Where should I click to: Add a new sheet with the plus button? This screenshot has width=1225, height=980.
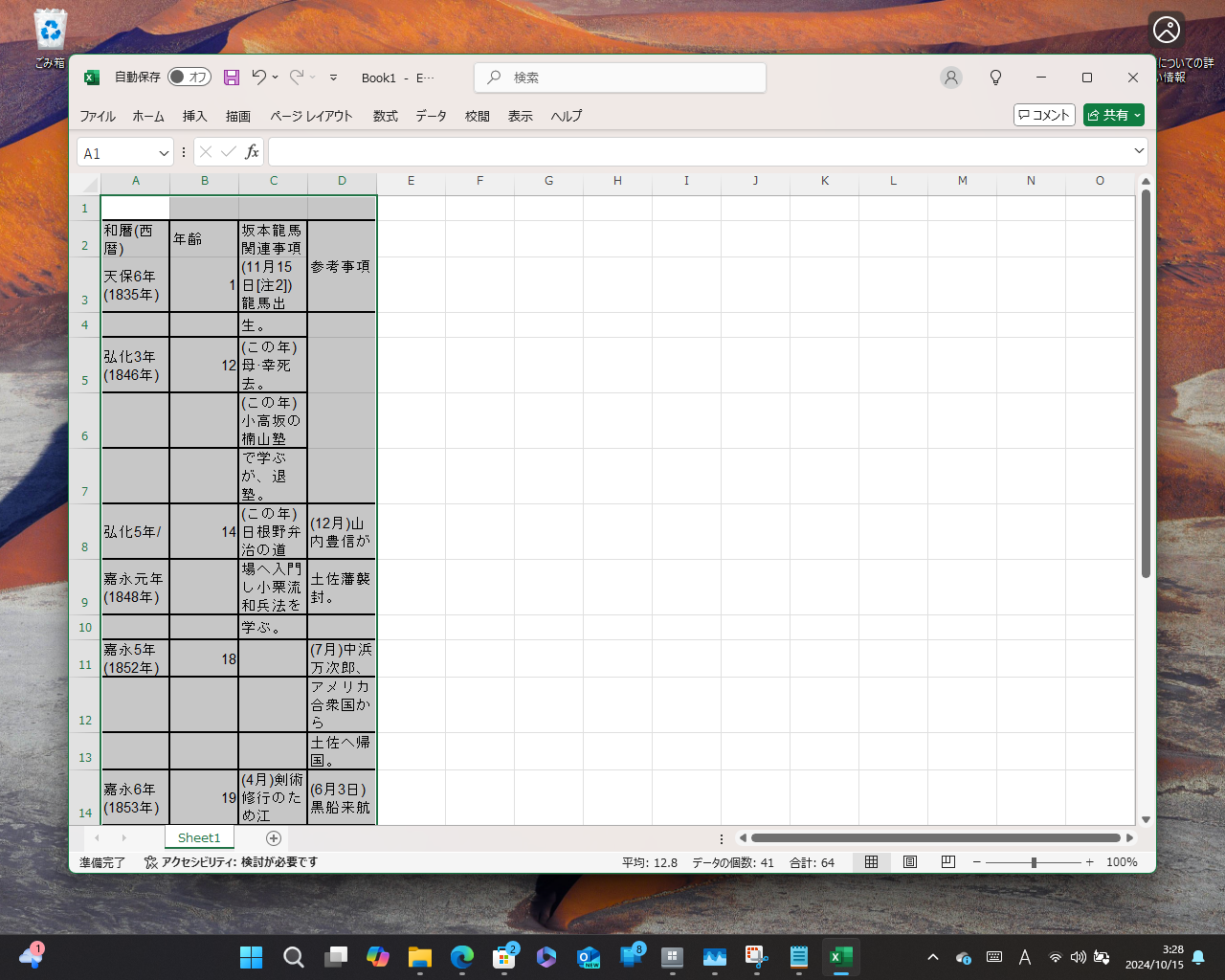coord(273,837)
